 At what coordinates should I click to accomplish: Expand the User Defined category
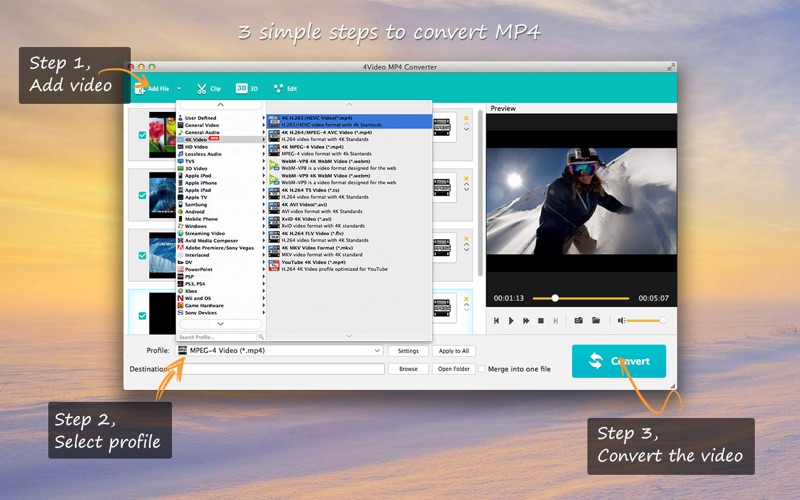[x=221, y=118]
